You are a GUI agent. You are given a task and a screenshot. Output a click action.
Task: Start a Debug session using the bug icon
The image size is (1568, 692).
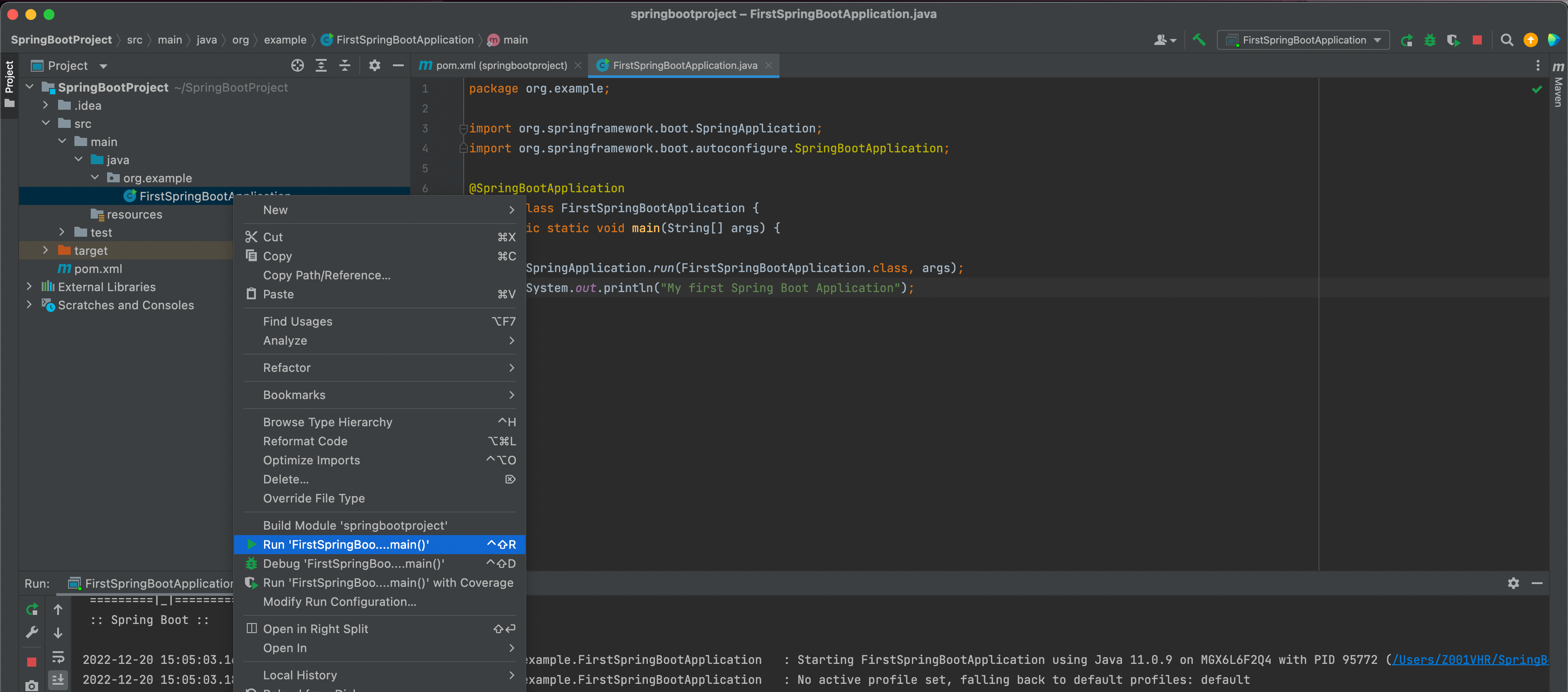pyautogui.click(x=1430, y=39)
